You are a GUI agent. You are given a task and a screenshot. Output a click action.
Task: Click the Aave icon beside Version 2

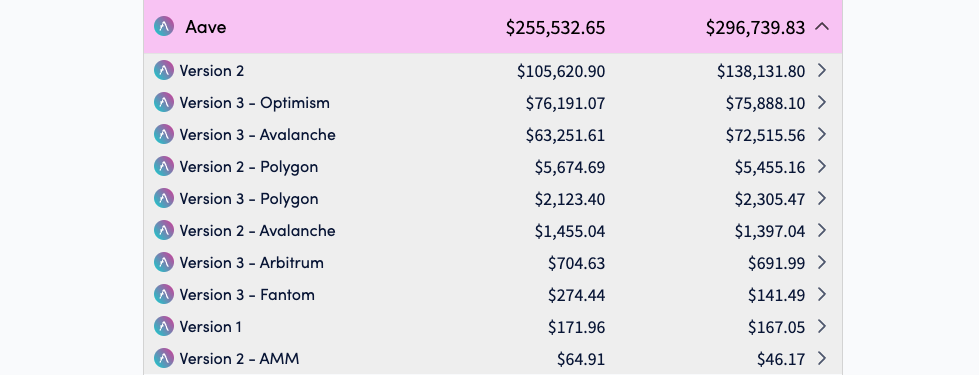[164, 71]
